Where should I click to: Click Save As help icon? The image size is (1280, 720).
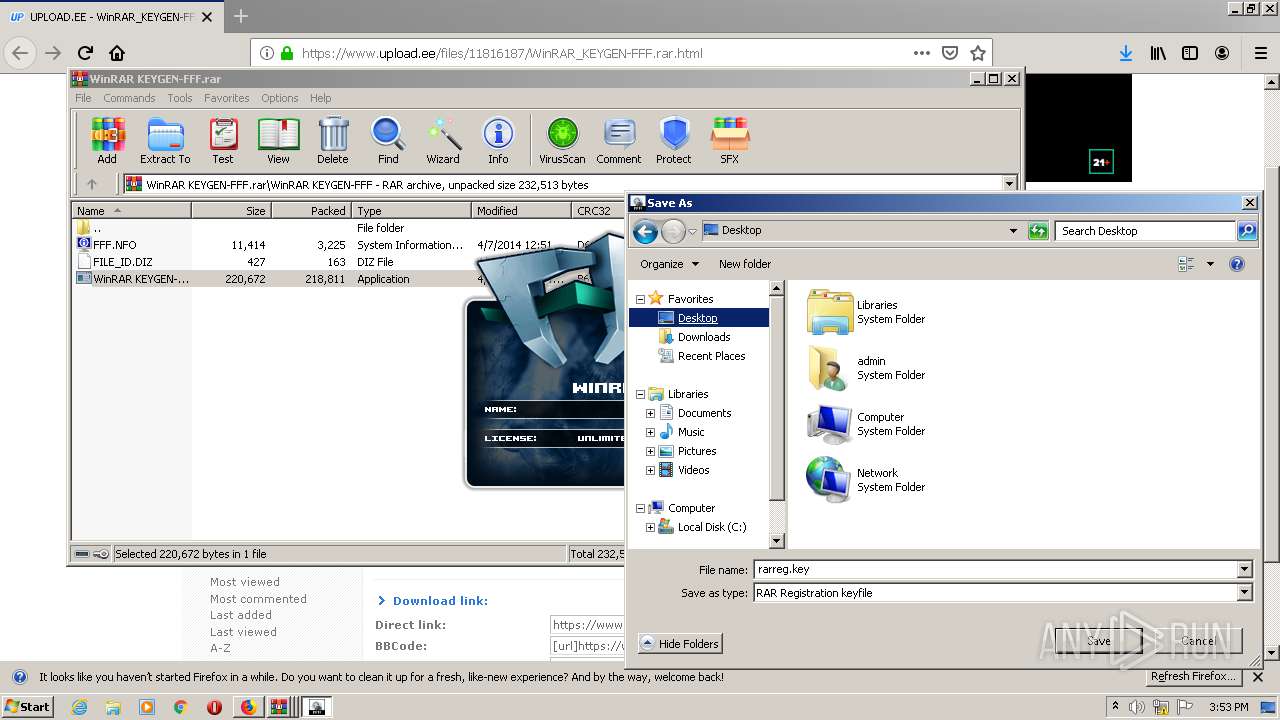[x=1237, y=264]
